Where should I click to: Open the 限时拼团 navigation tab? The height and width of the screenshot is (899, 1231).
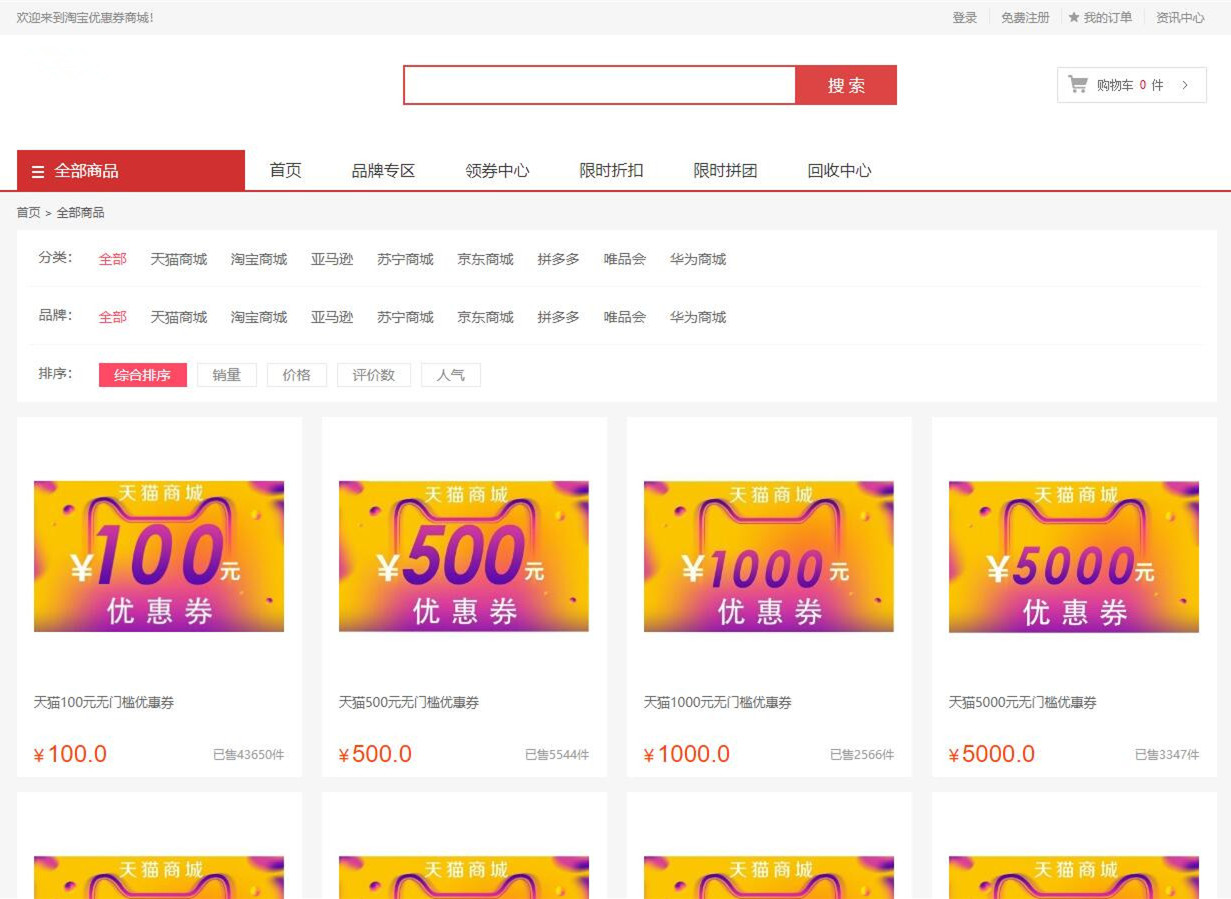[725, 171]
